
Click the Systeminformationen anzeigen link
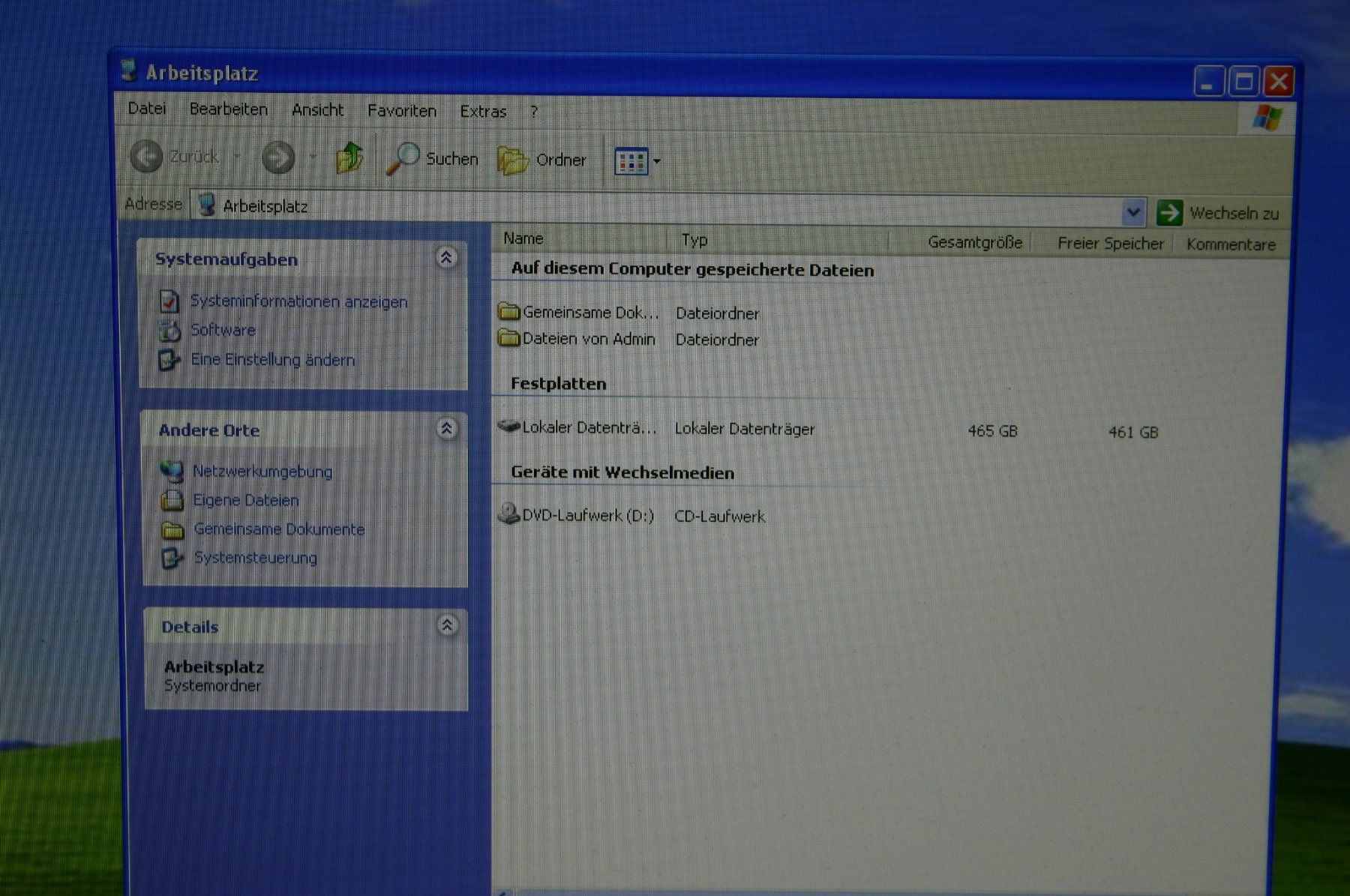[298, 301]
